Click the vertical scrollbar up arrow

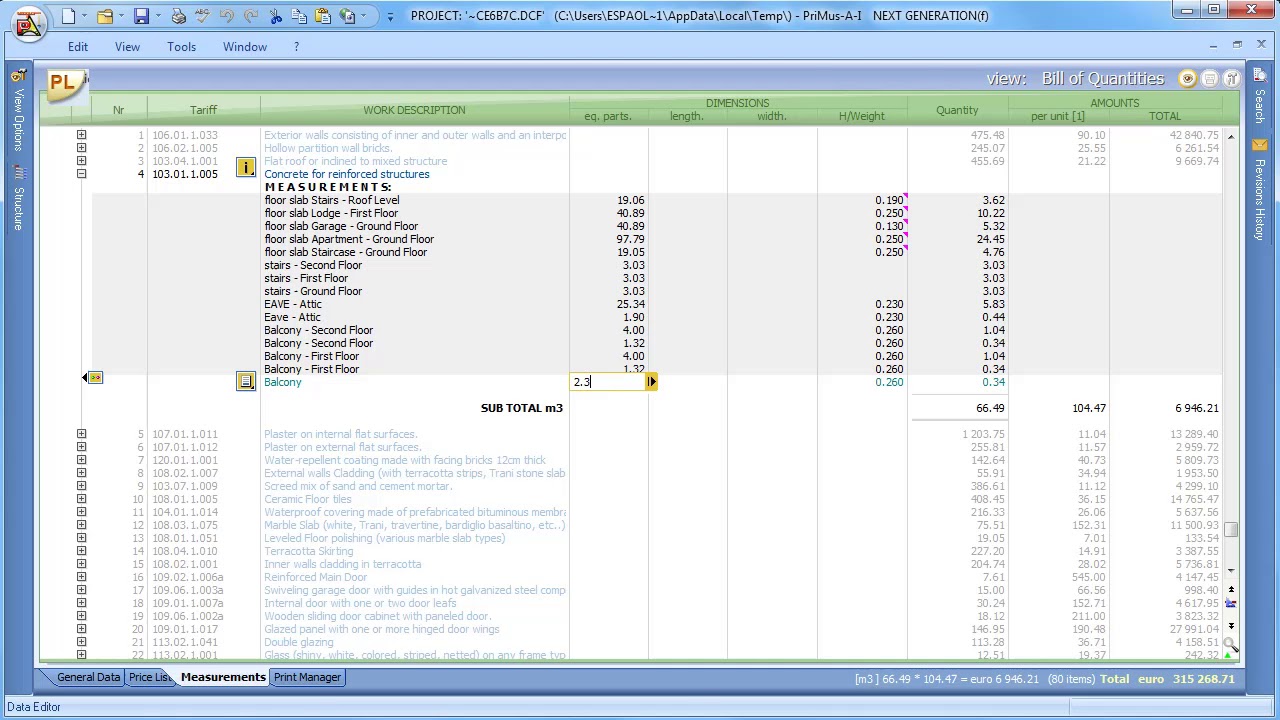(x=1231, y=136)
